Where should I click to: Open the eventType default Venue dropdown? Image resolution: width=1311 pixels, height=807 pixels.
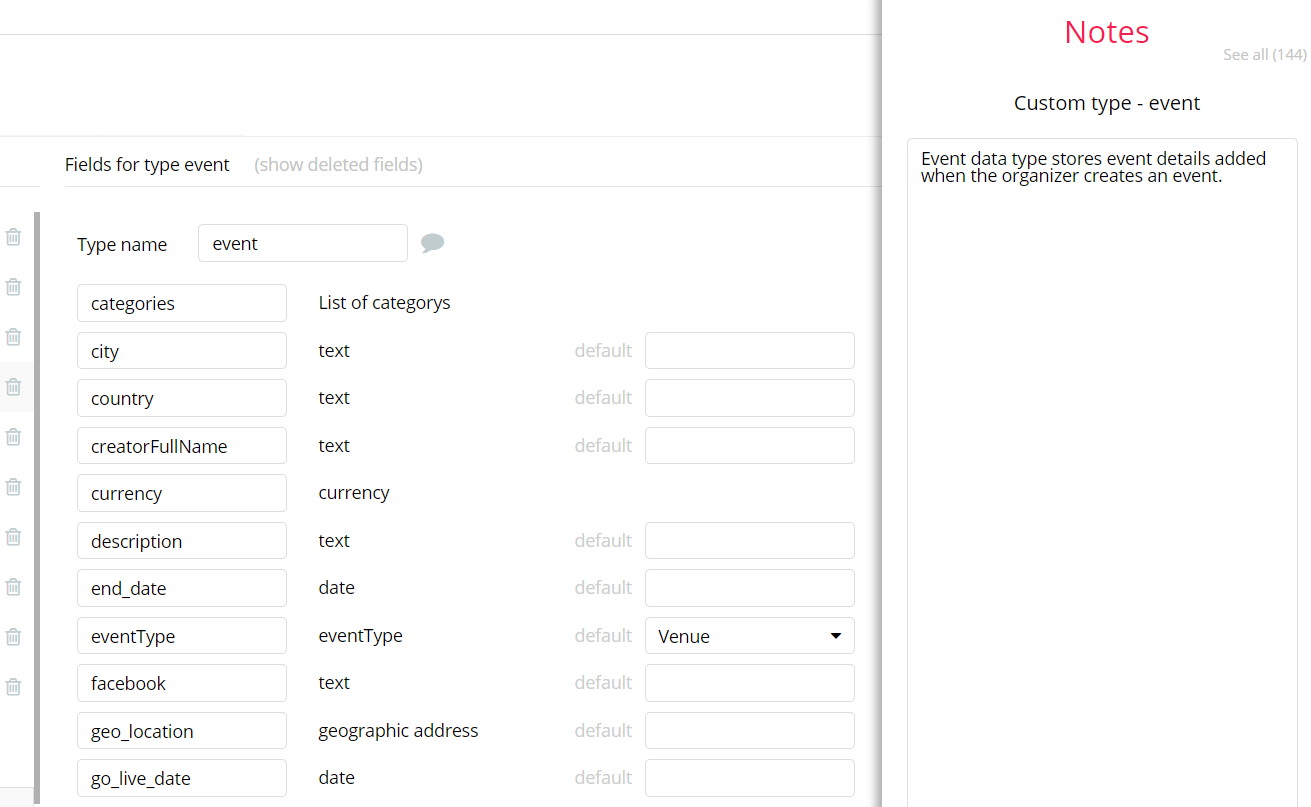(749, 636)
